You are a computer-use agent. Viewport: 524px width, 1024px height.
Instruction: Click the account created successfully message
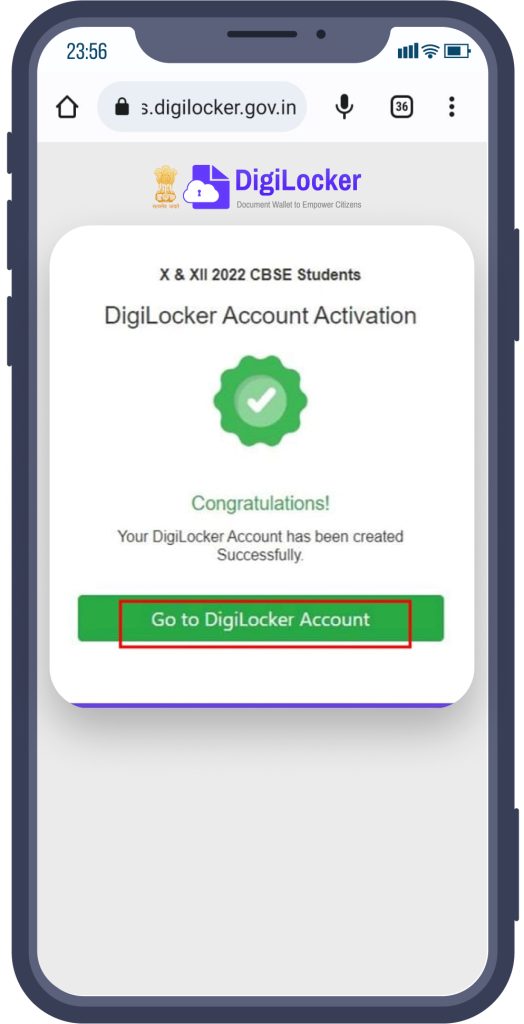tap(261, 546)
